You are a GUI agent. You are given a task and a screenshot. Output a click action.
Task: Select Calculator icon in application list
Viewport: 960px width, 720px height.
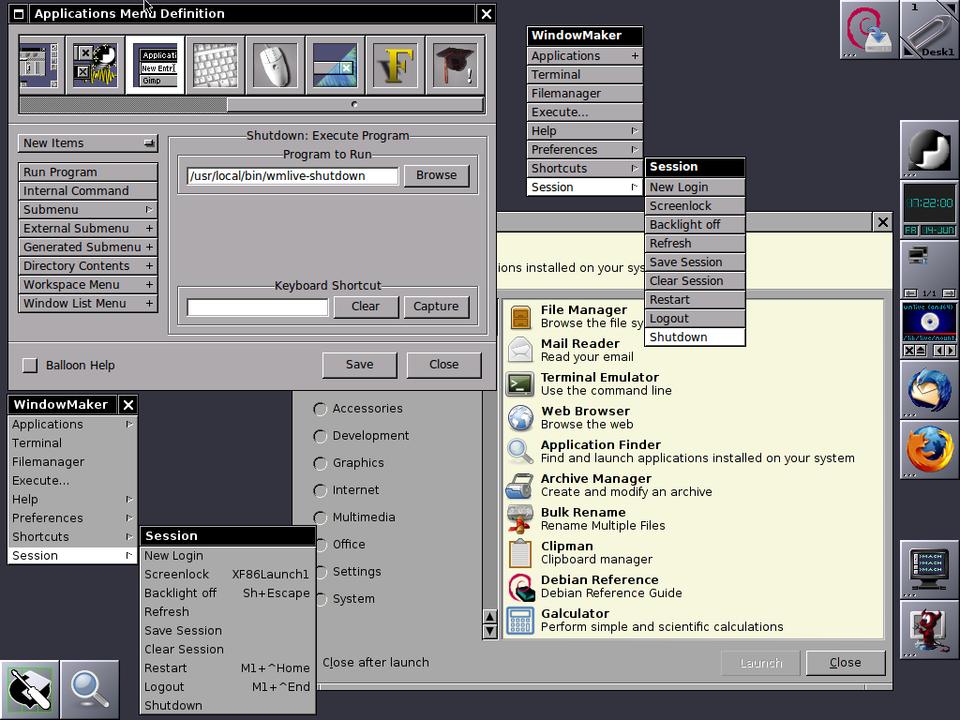520,620
